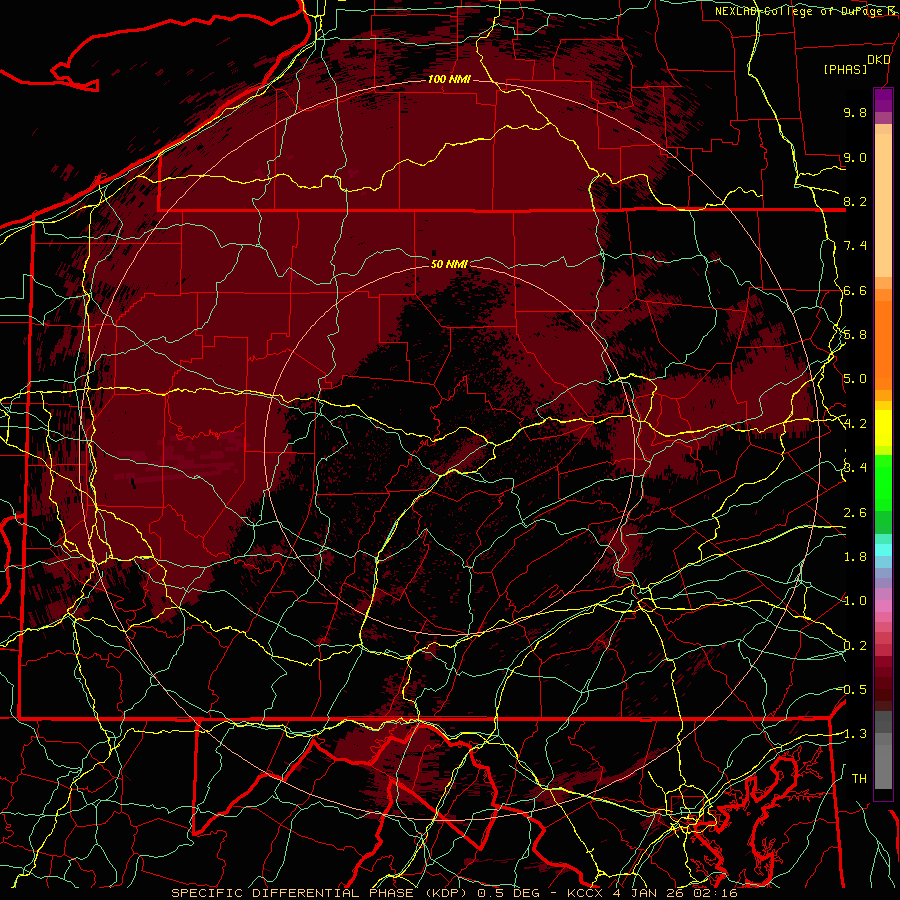Image resolution: width=900 pixels, height=900 pixels.
Task: Pick the orange color bar segment
Action: pyautogui.click(x=883, y=344)
